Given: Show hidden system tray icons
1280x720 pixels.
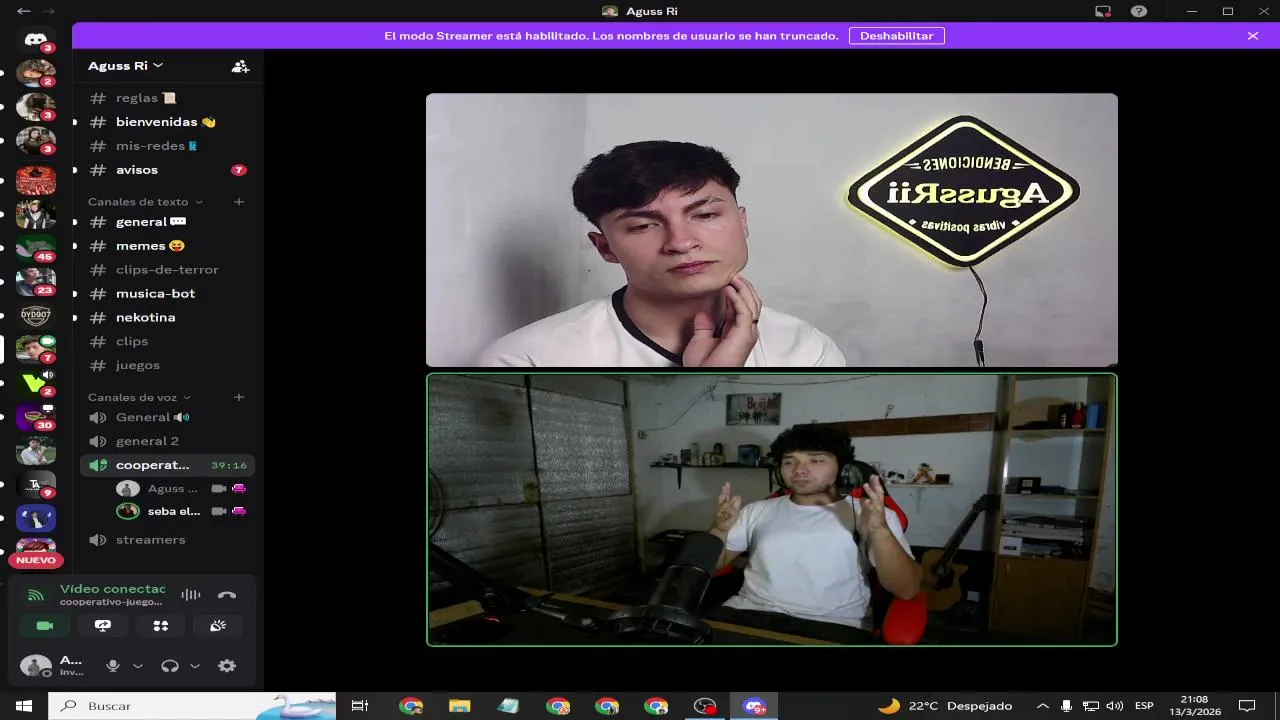Looking at the screenshot, I should click(1043, 706).
